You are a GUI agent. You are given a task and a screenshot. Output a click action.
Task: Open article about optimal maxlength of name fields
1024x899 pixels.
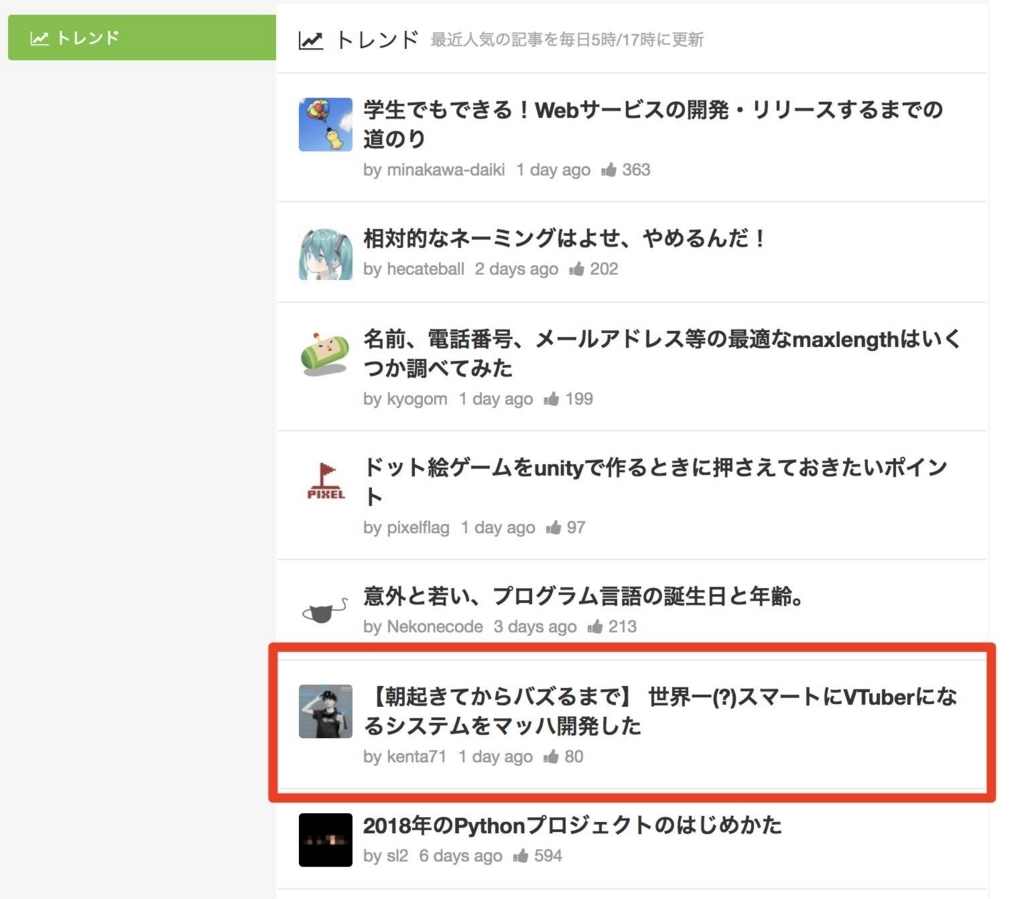pos(662,353)
